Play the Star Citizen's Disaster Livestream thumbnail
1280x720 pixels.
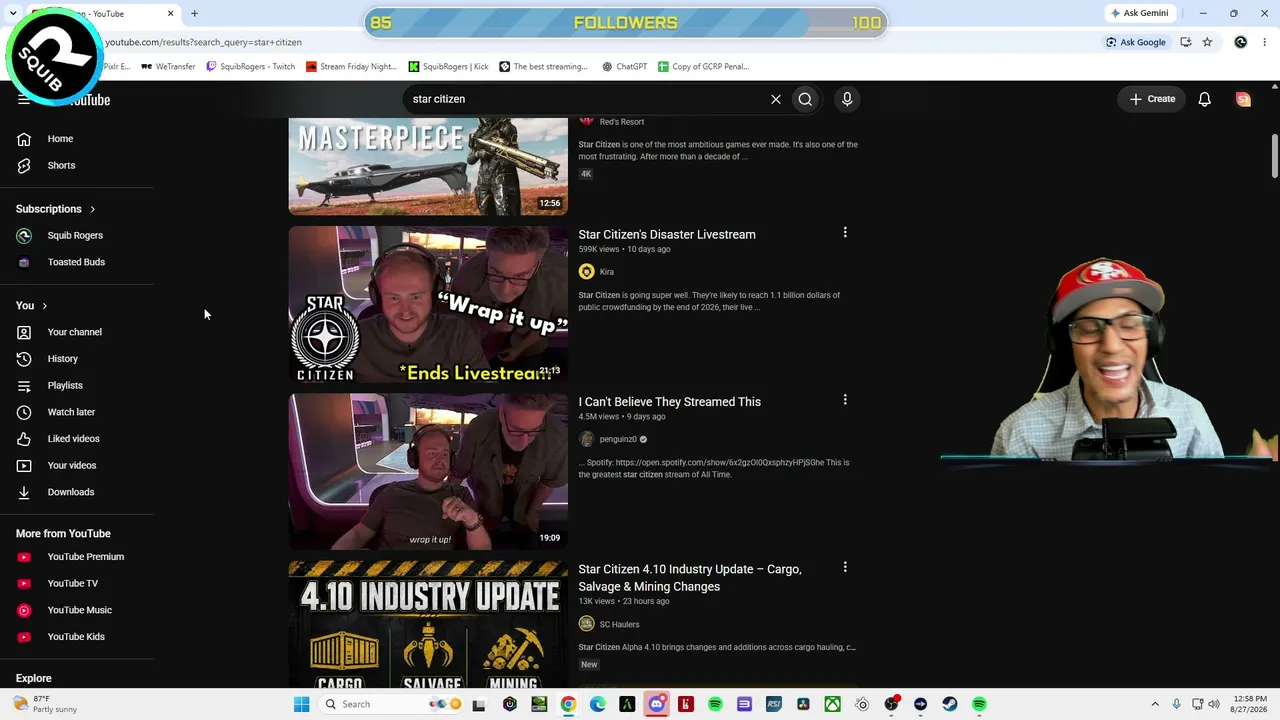click(x=428, y=304)
